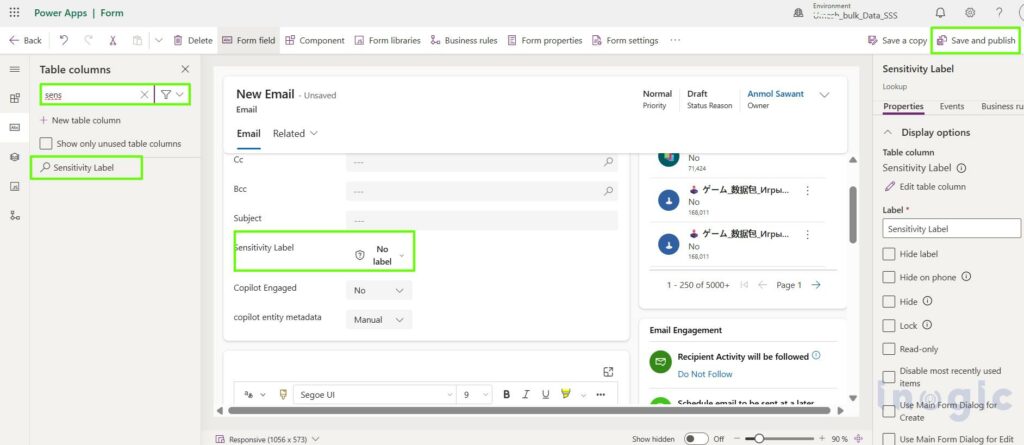
Task: Click Save and publish
Action: coord(976,41)
